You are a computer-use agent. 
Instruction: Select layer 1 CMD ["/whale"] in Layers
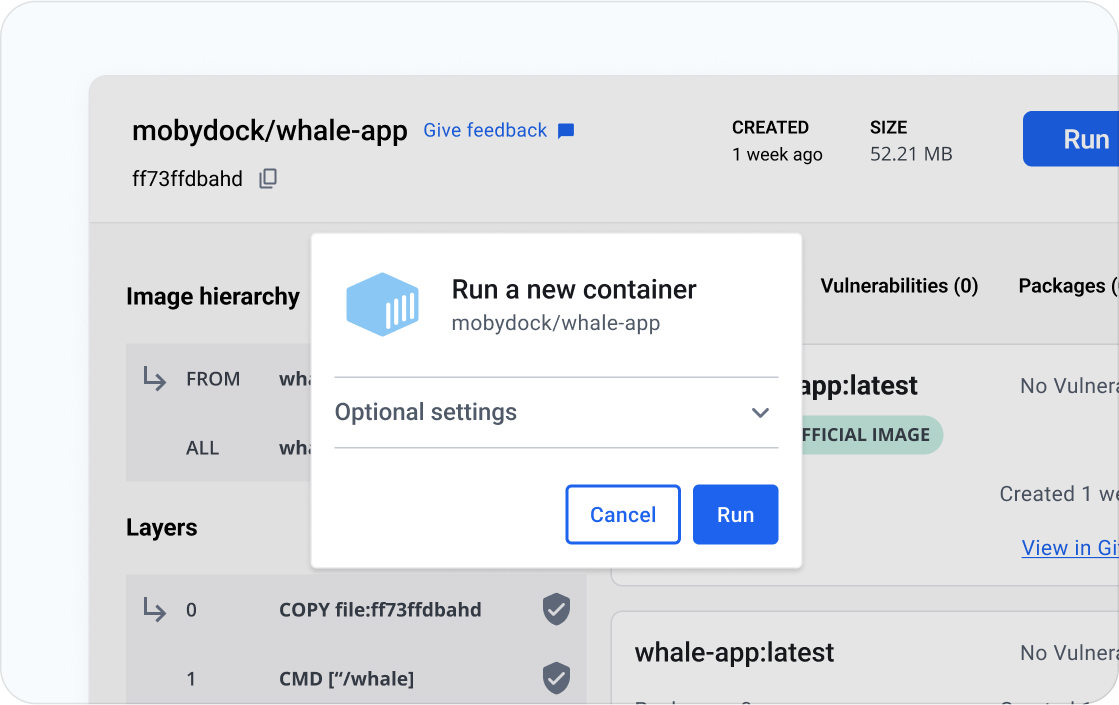click(x=345, y=679)
